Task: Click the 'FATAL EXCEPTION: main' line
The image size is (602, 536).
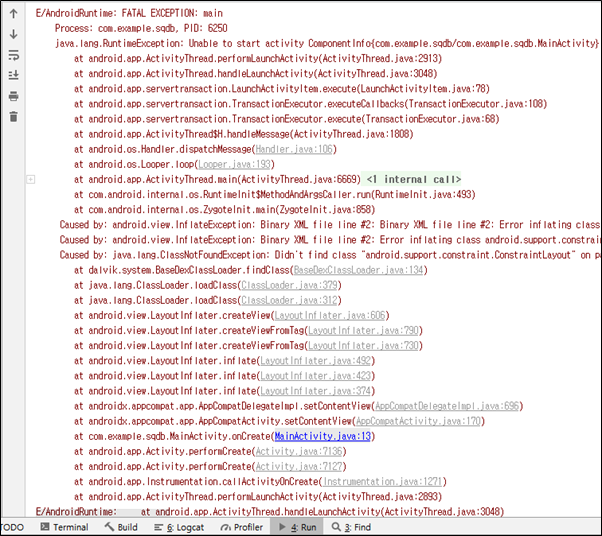Action: tap(129, 13)
